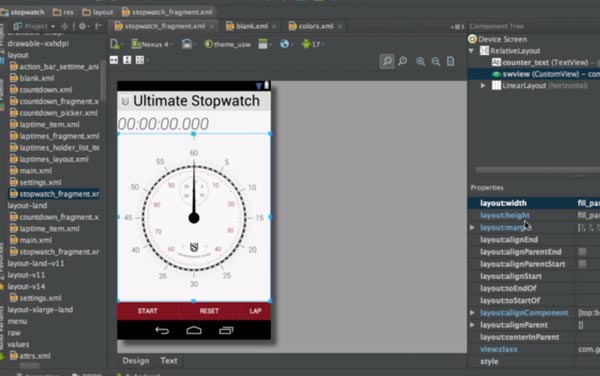Switch to the stopwatch_fragment.xml editor tab
Screen dimensions: 600x376
(x=164, y=26)
